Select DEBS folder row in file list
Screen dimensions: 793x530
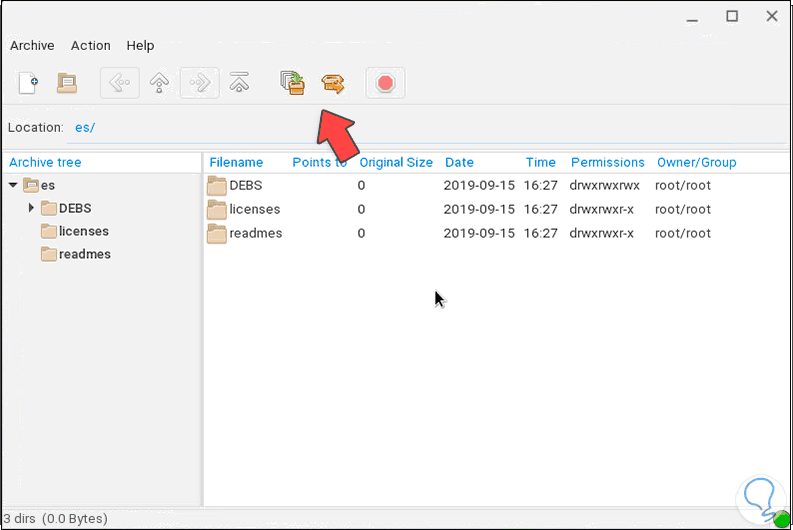point(496,186)
